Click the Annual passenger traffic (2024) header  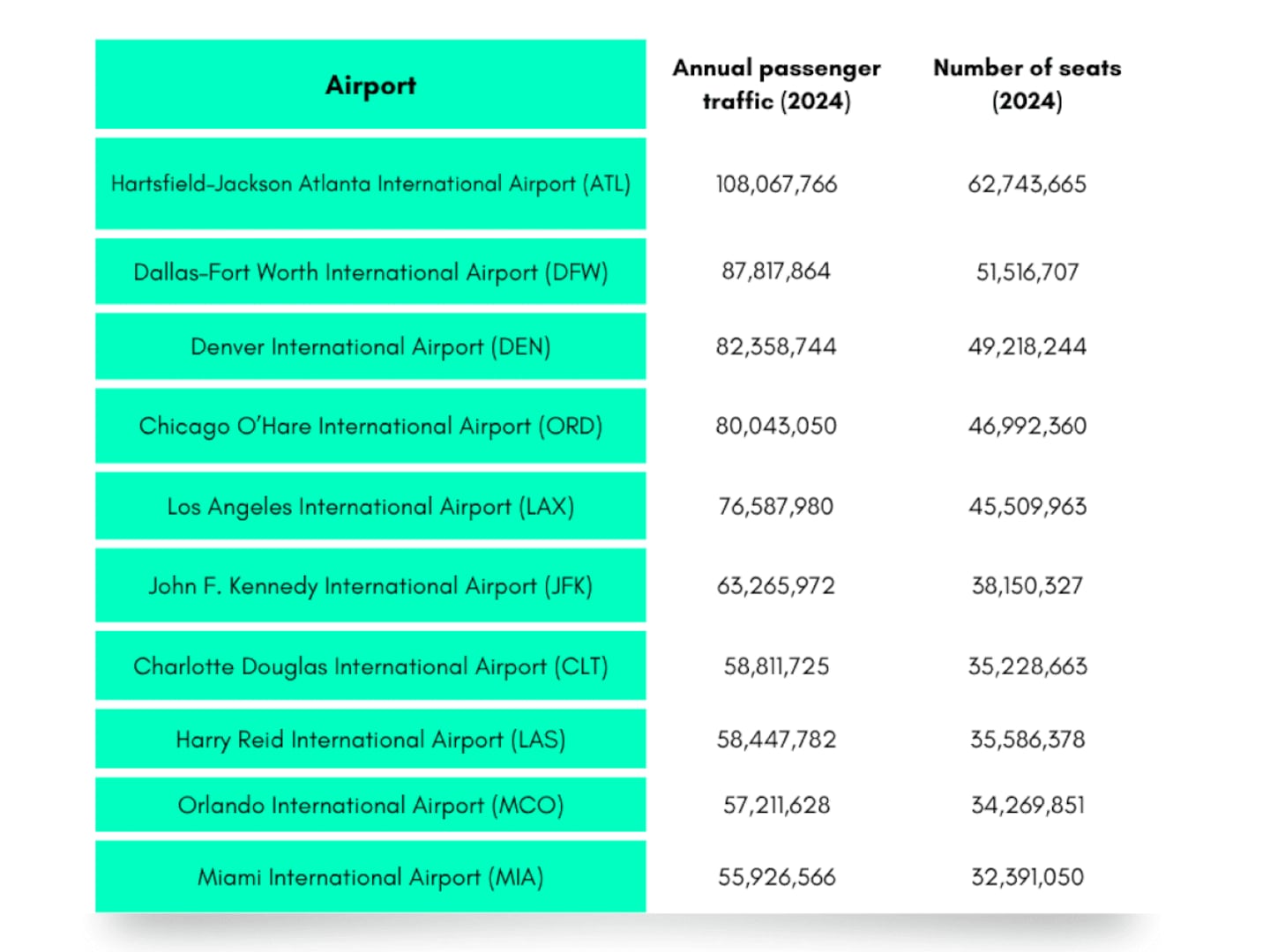point(776,85)
